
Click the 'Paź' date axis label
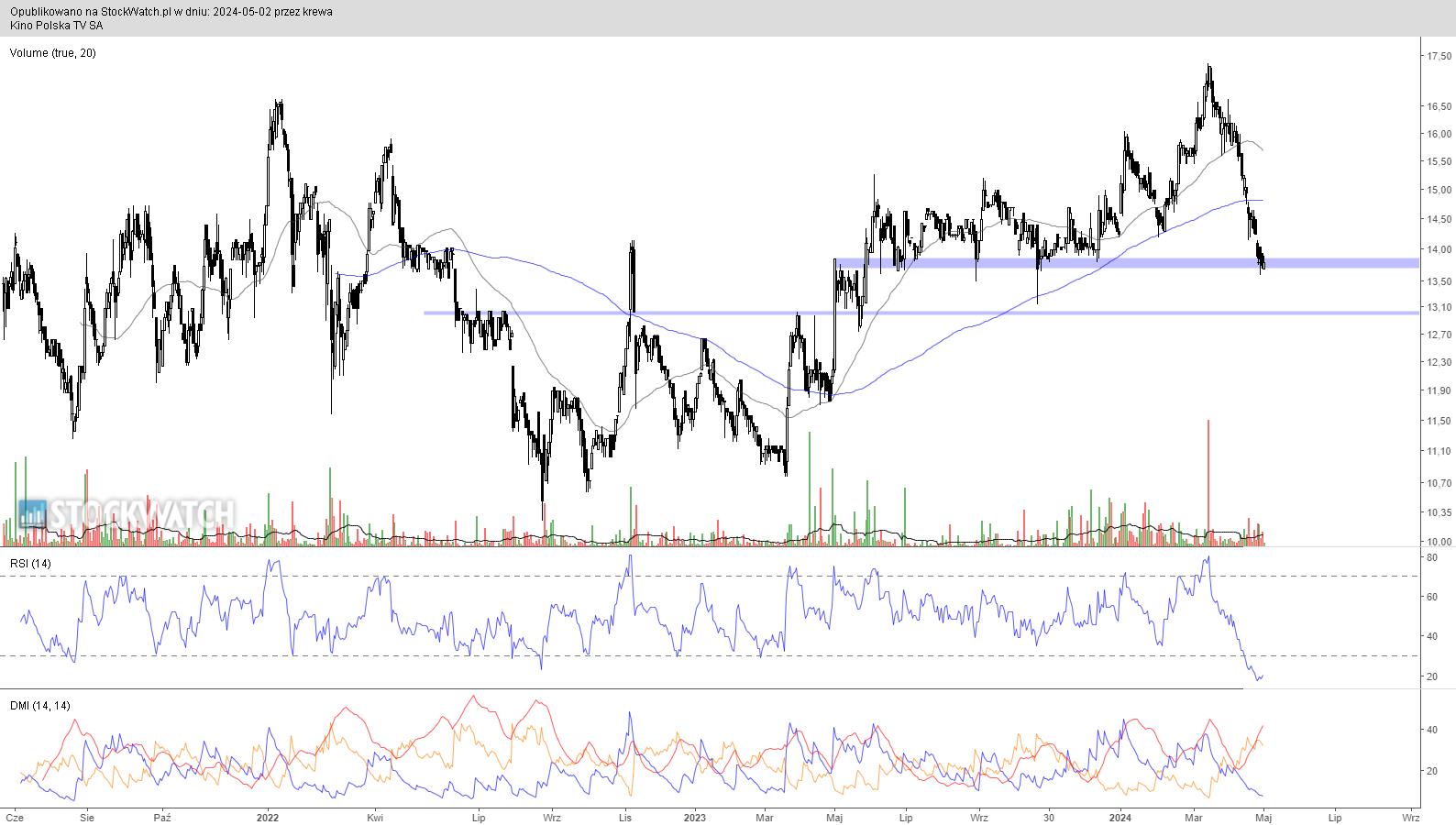point(162,817)
